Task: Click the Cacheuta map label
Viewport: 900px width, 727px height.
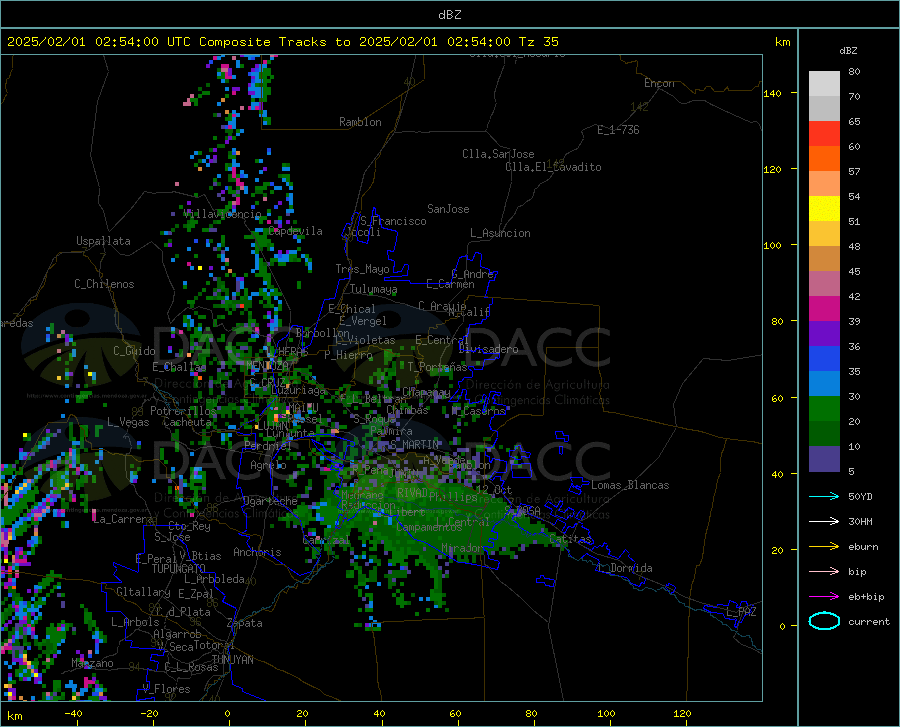Action: coord(188,422)
